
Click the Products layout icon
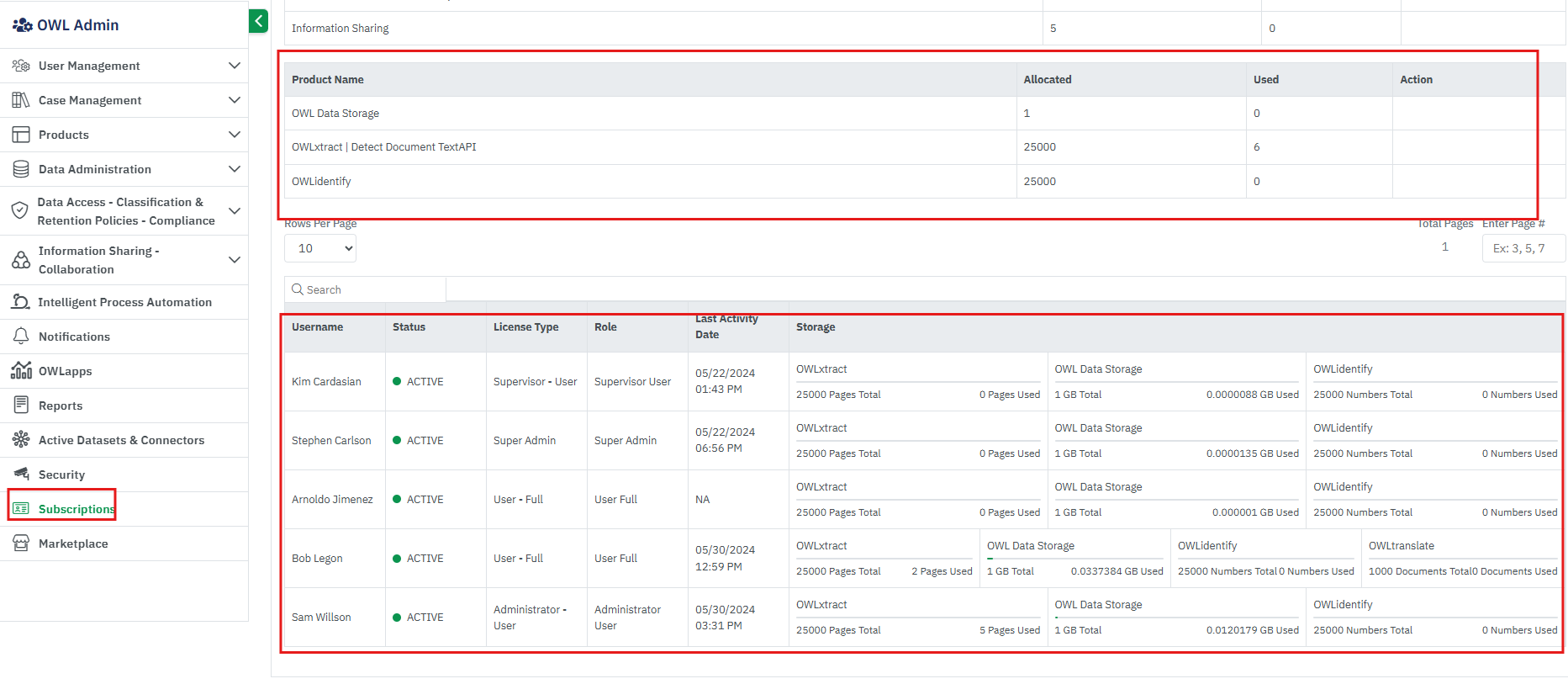(21, 135)
